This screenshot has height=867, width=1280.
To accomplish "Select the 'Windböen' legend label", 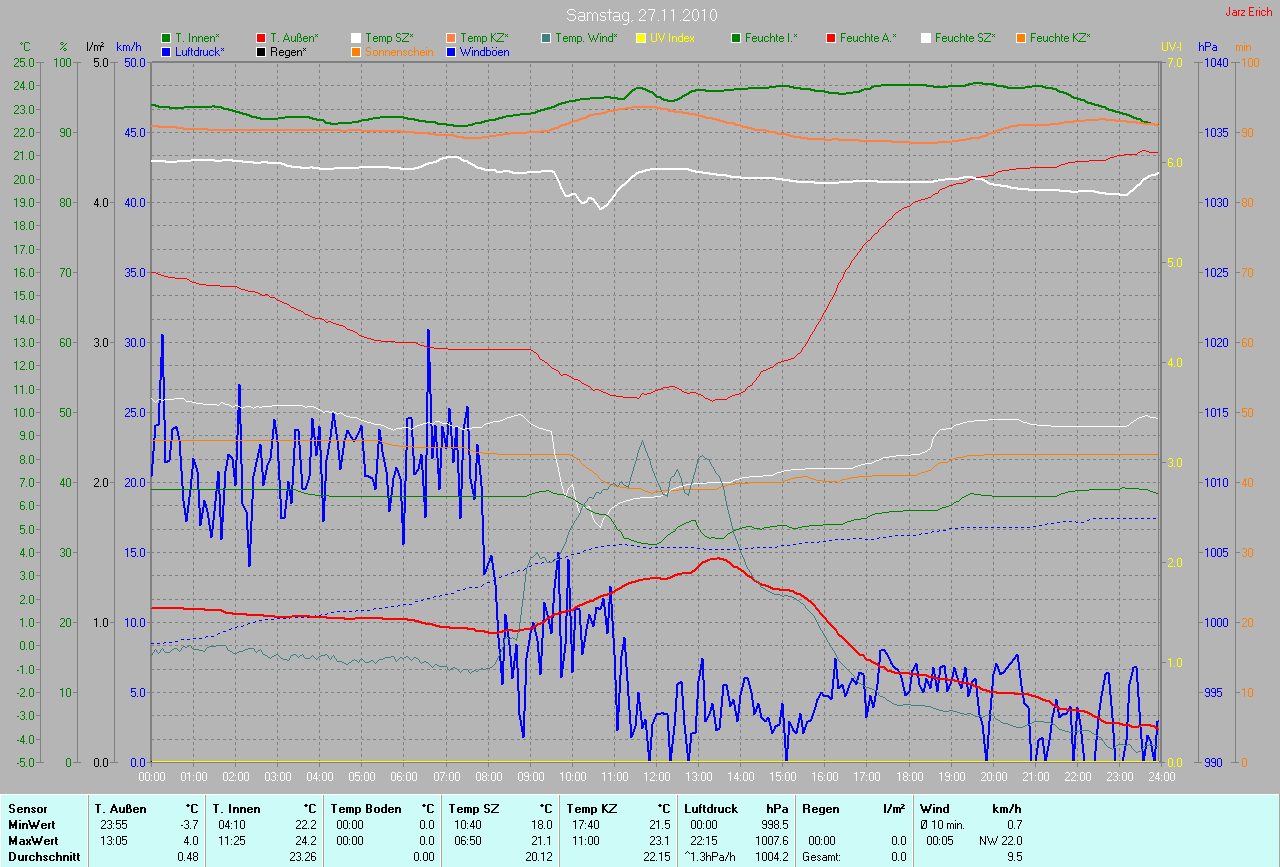I will pos(485,51).
